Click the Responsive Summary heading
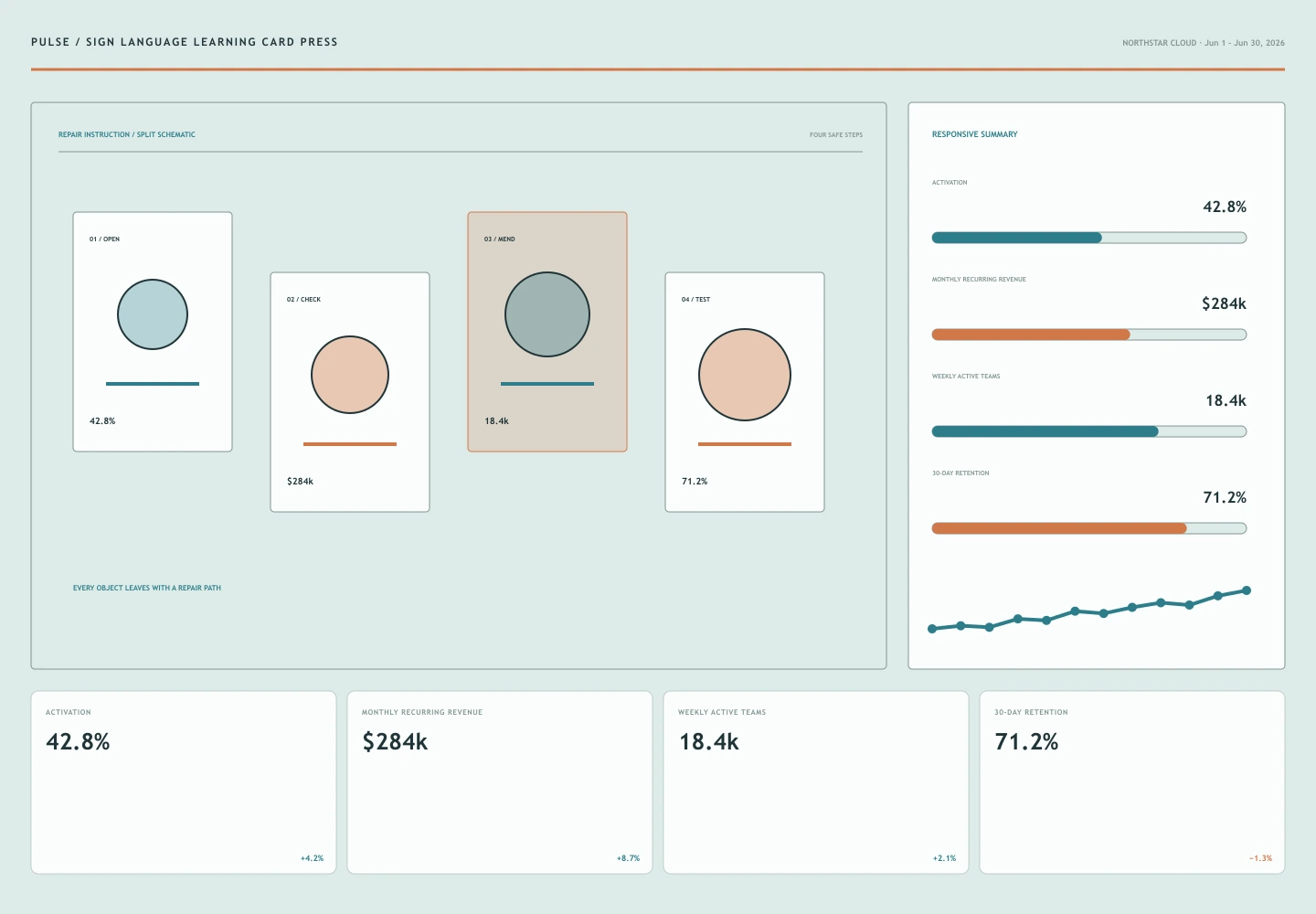 [974, 134]
